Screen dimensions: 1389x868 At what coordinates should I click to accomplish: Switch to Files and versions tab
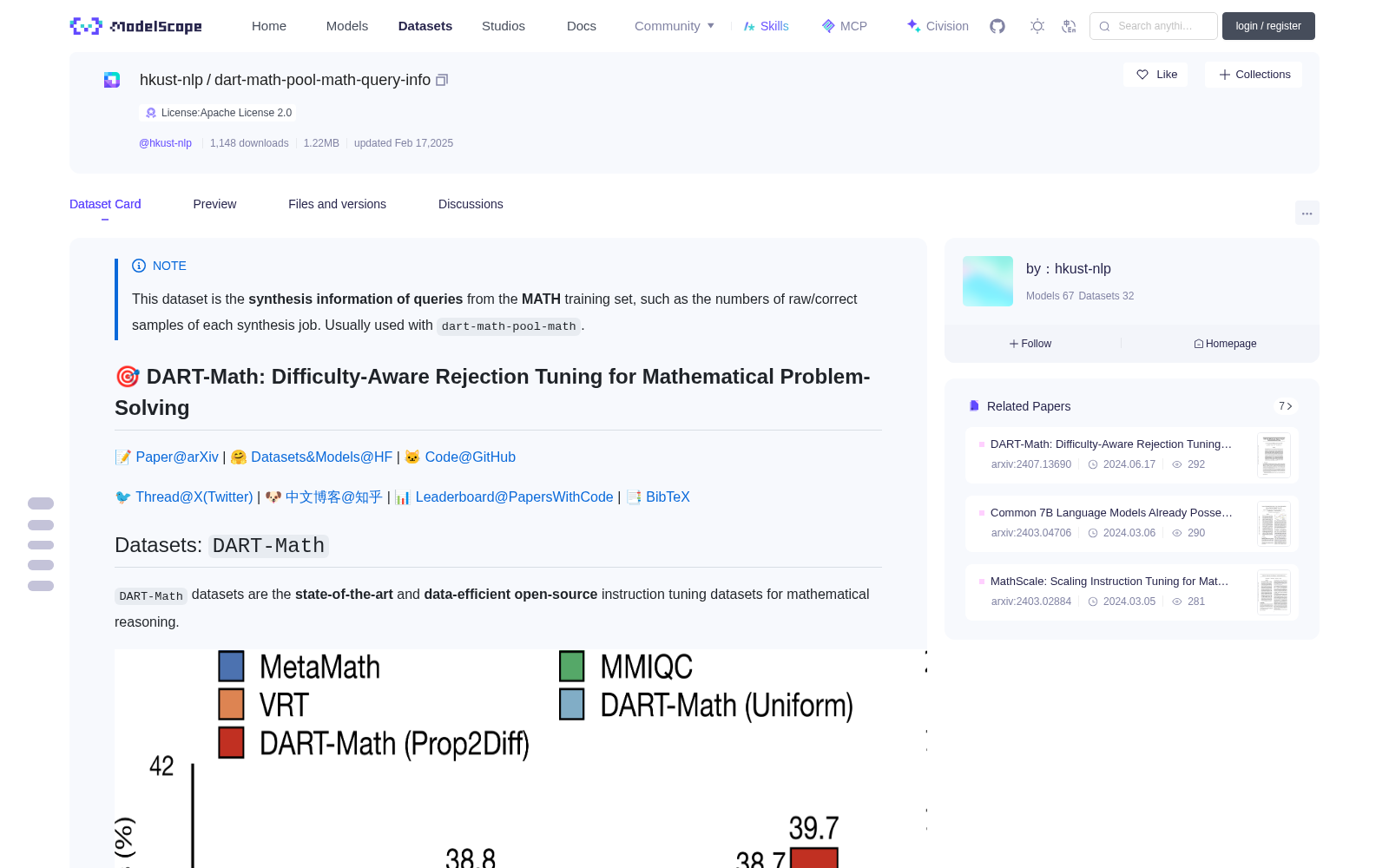pyautogui.click(x=337, y=204)
